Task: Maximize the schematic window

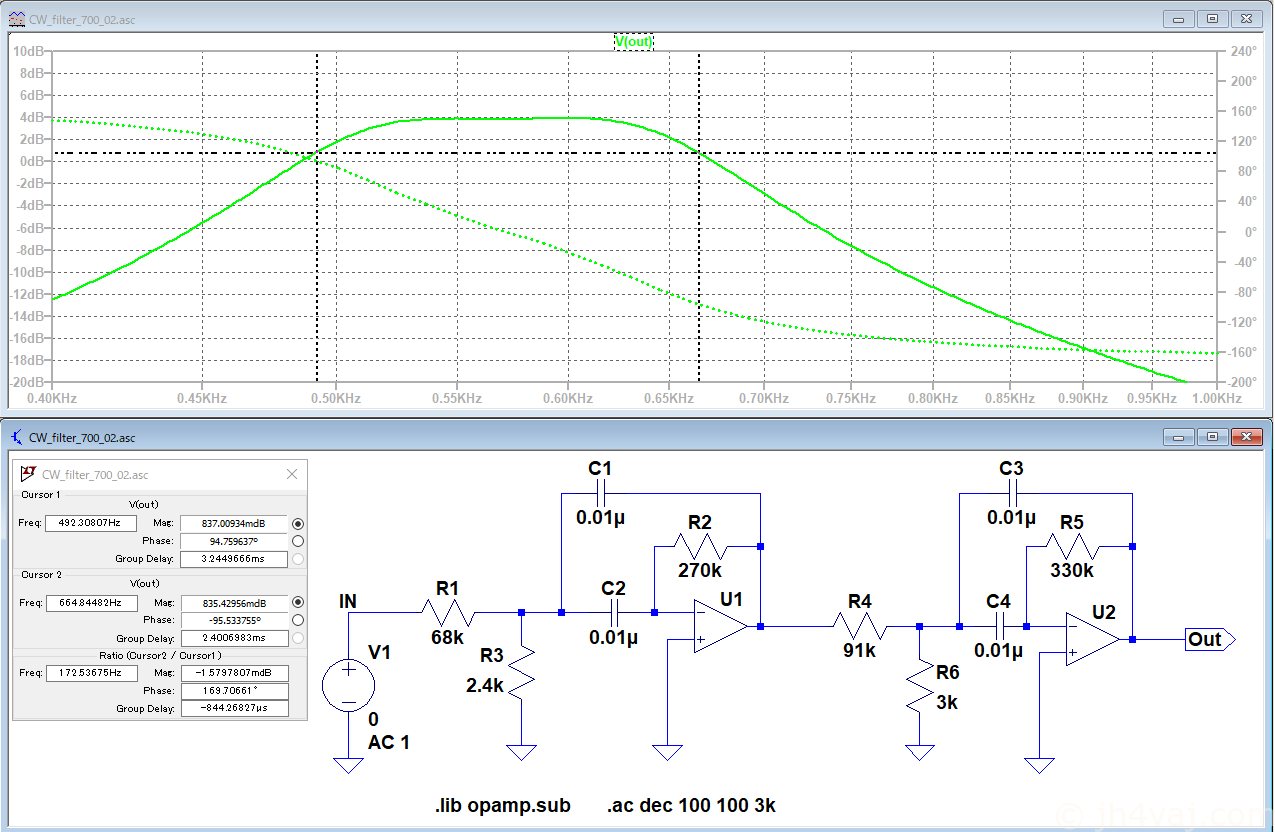Action: pos(1212,437)
